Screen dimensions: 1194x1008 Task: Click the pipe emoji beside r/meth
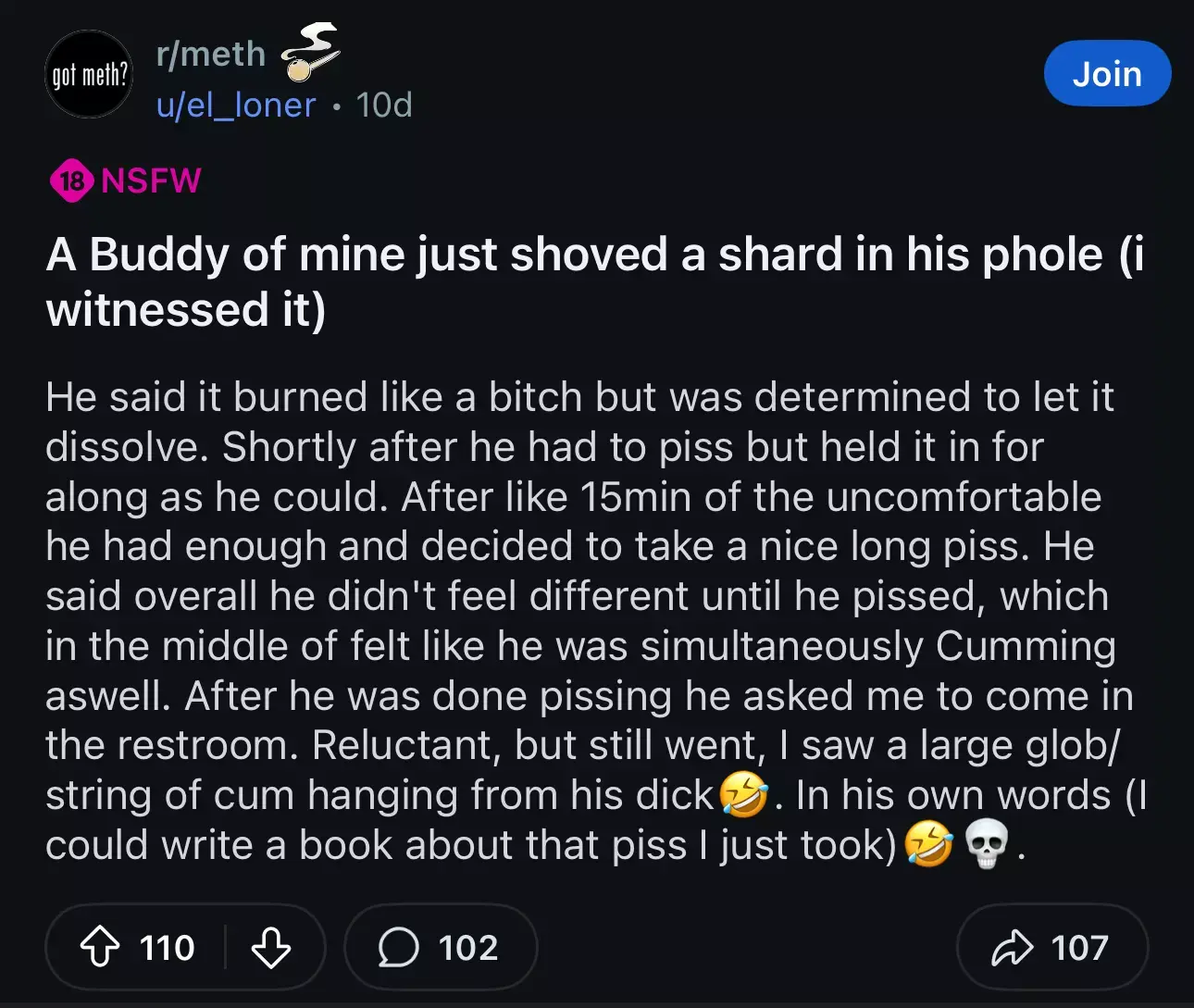coord(309,52)
